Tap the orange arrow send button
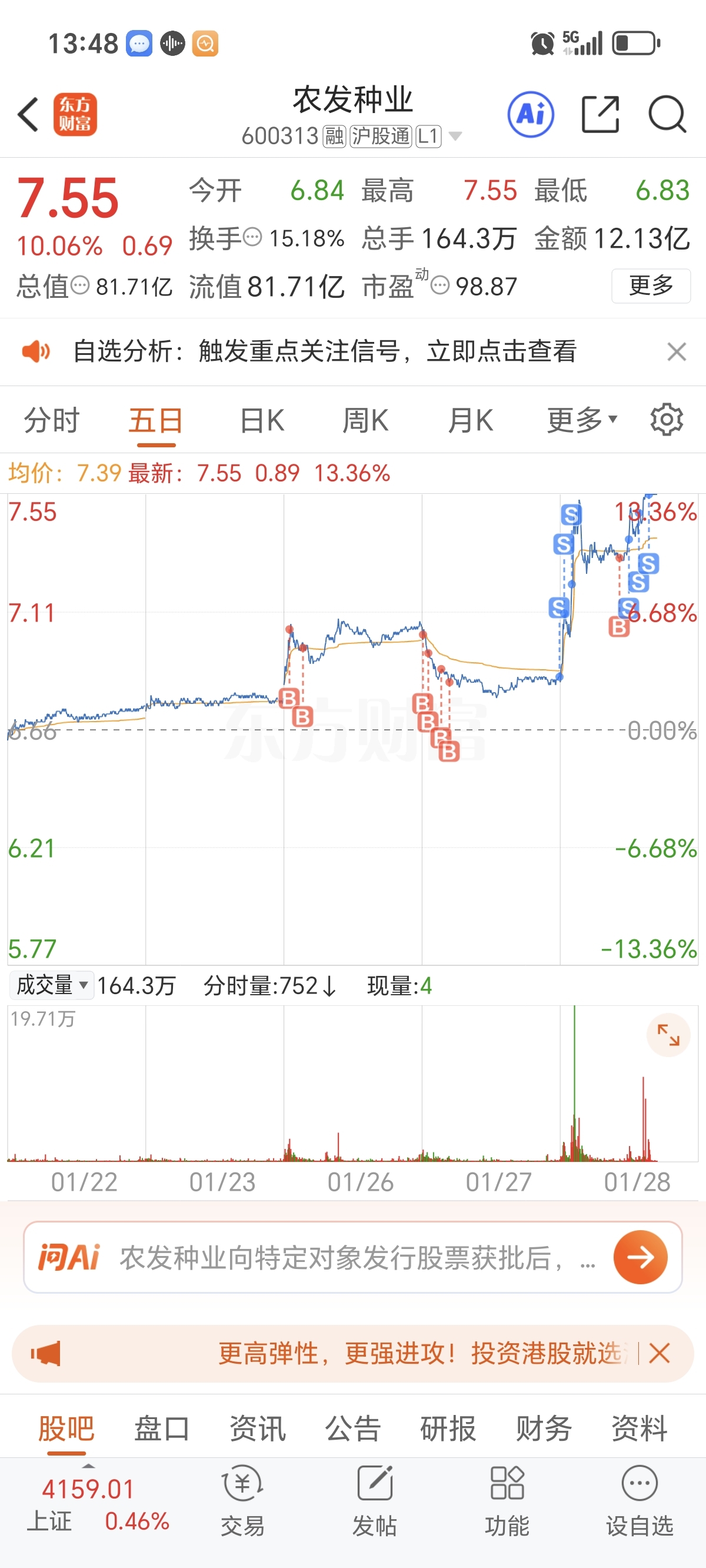 coord(640,1257)
